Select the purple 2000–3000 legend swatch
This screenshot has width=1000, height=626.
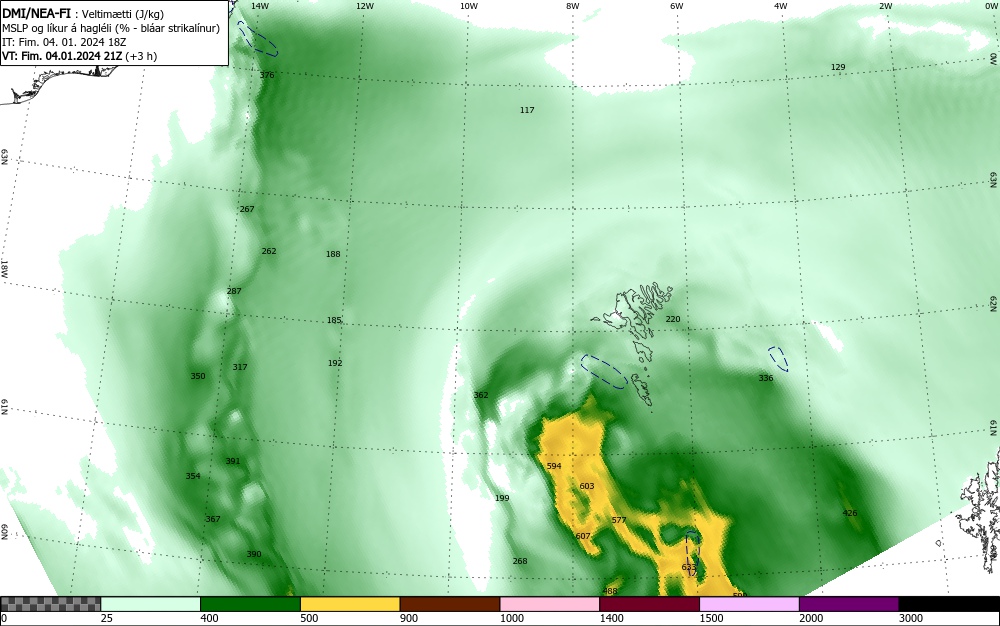849,604
